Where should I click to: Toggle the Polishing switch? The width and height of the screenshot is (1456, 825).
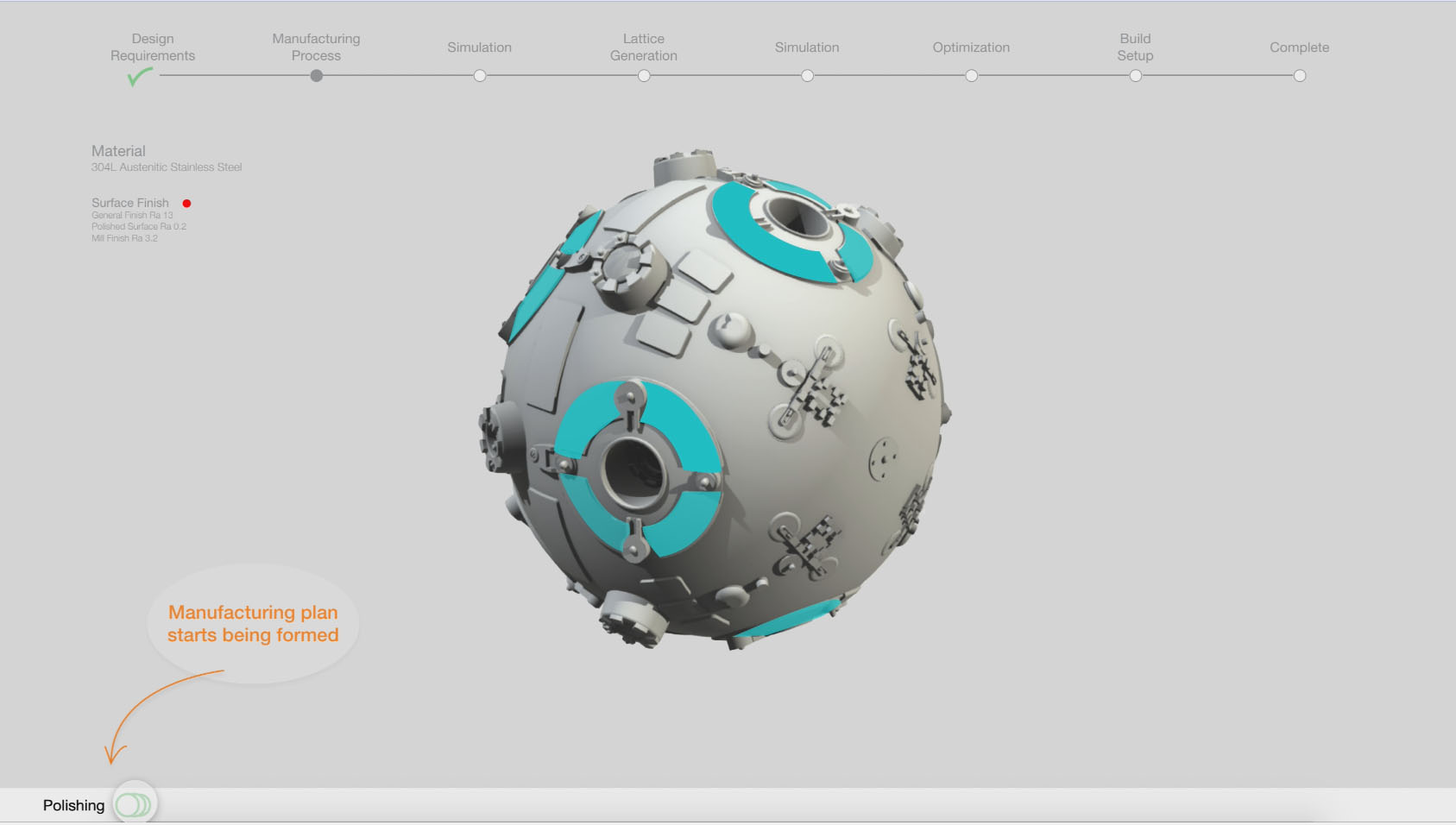(134, 805)
